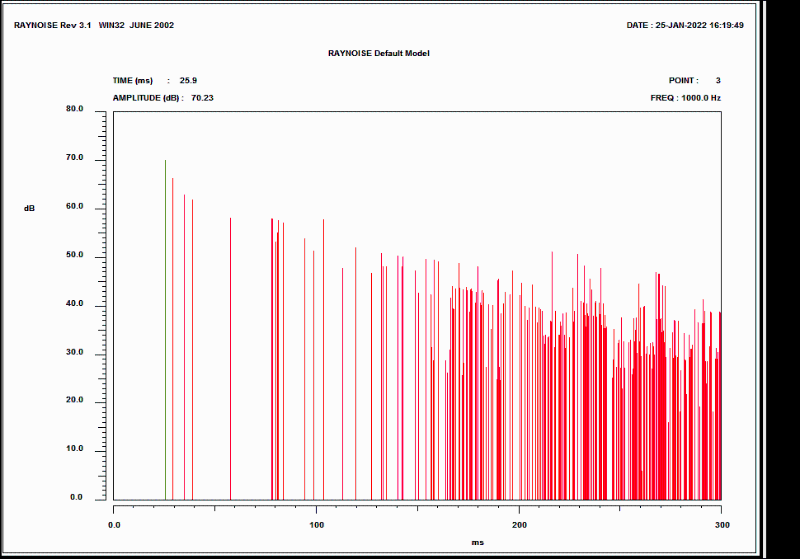The image size is (800, 559).
Task: Click the FREQ : 1000.0 Hz label
Action: [685, 98]
